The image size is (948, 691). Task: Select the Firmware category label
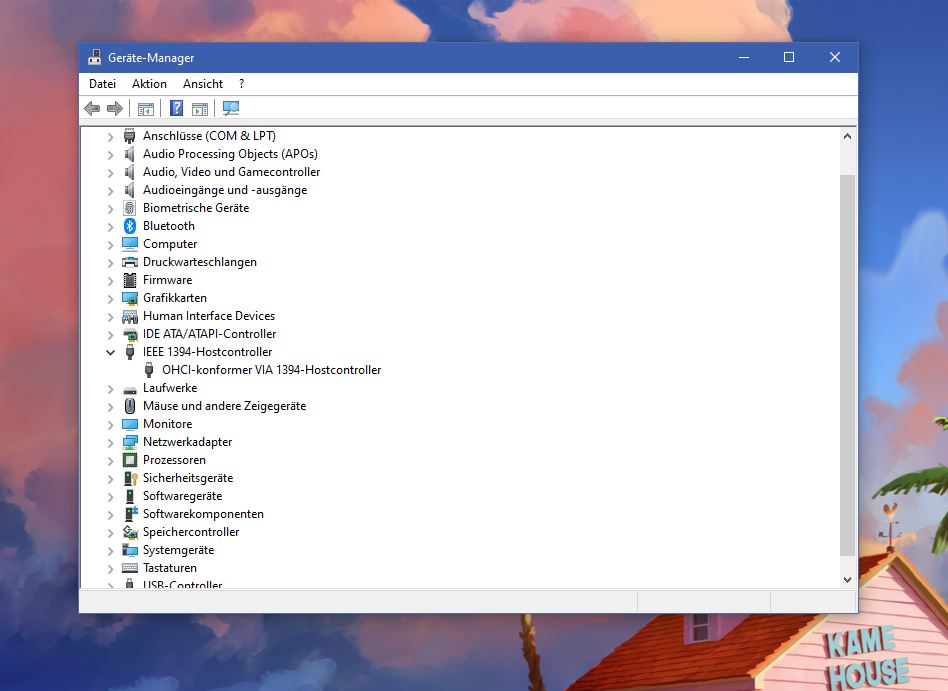(x=167, y=280)
